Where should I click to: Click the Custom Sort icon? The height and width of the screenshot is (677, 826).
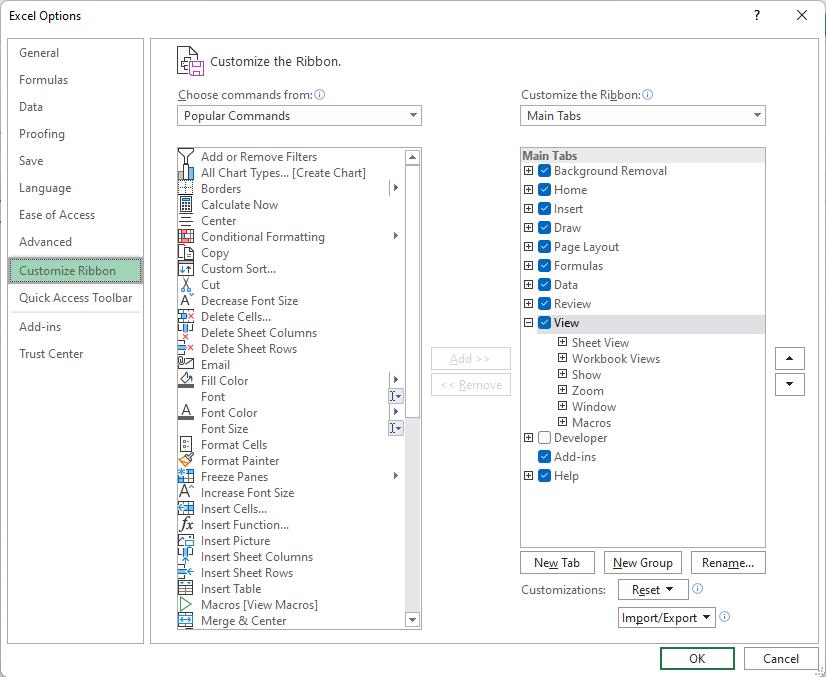point(185,269)
